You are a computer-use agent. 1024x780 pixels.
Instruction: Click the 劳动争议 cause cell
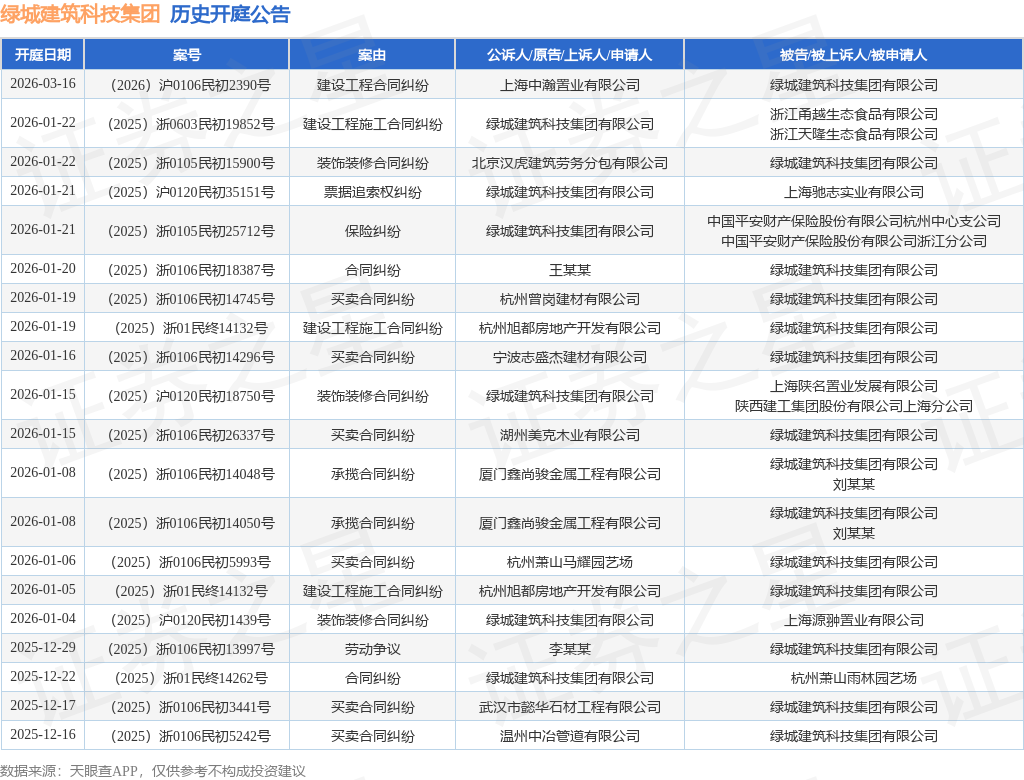point(372,649)
